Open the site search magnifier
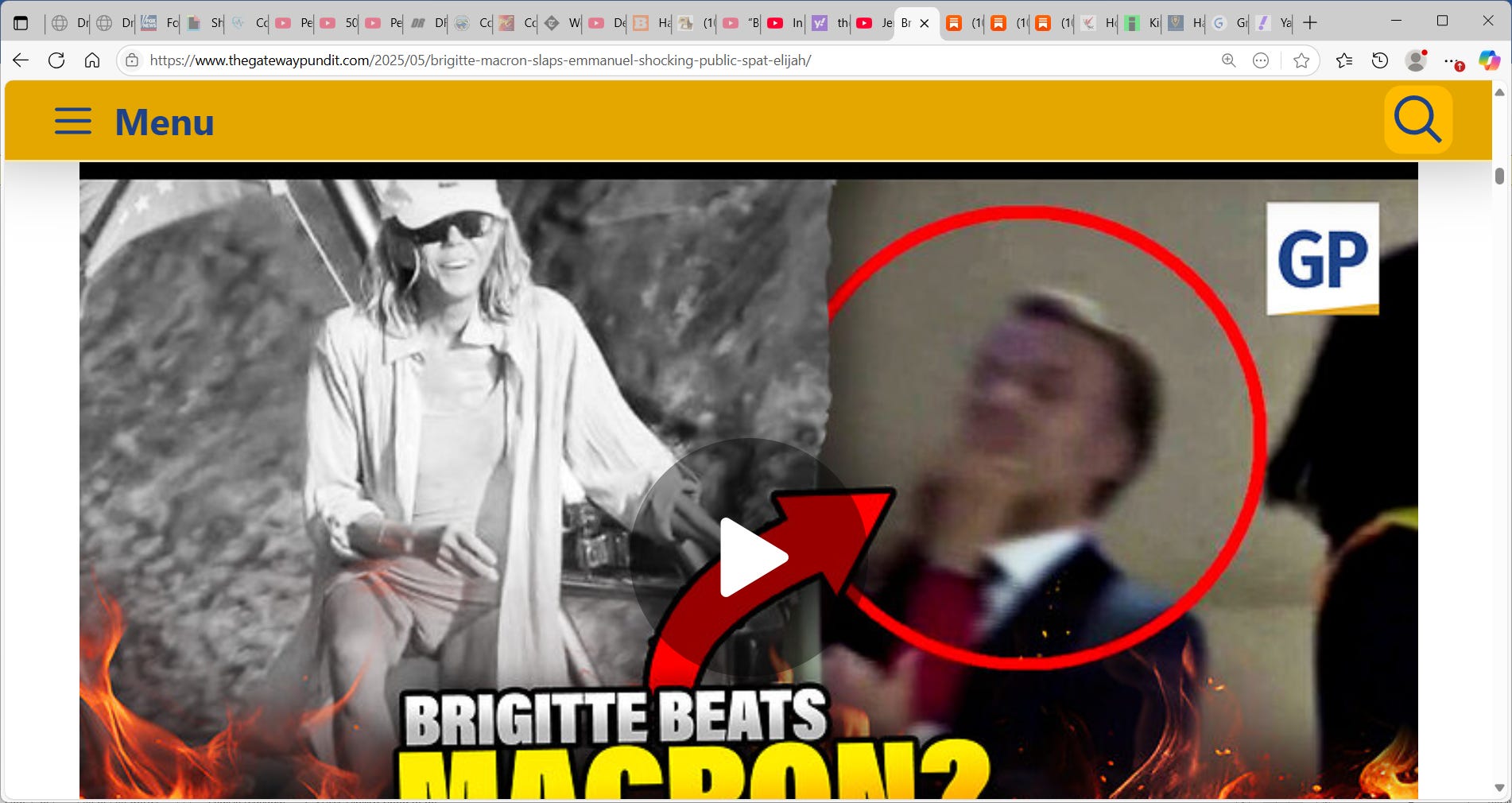Screen dimensions: 1512x803 coord(1418,119)
